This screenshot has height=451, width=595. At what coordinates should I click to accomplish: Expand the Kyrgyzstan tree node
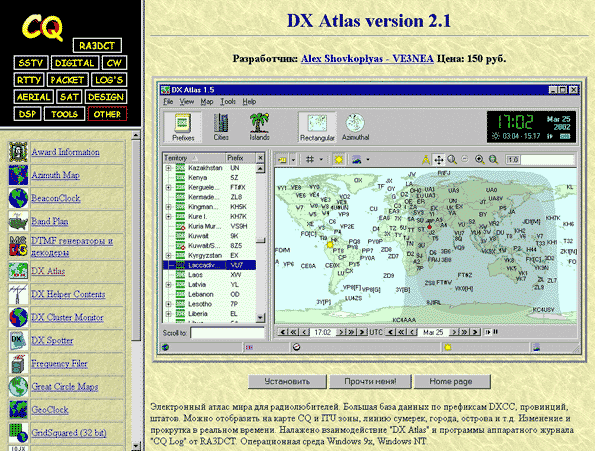[x=168, y=255]
